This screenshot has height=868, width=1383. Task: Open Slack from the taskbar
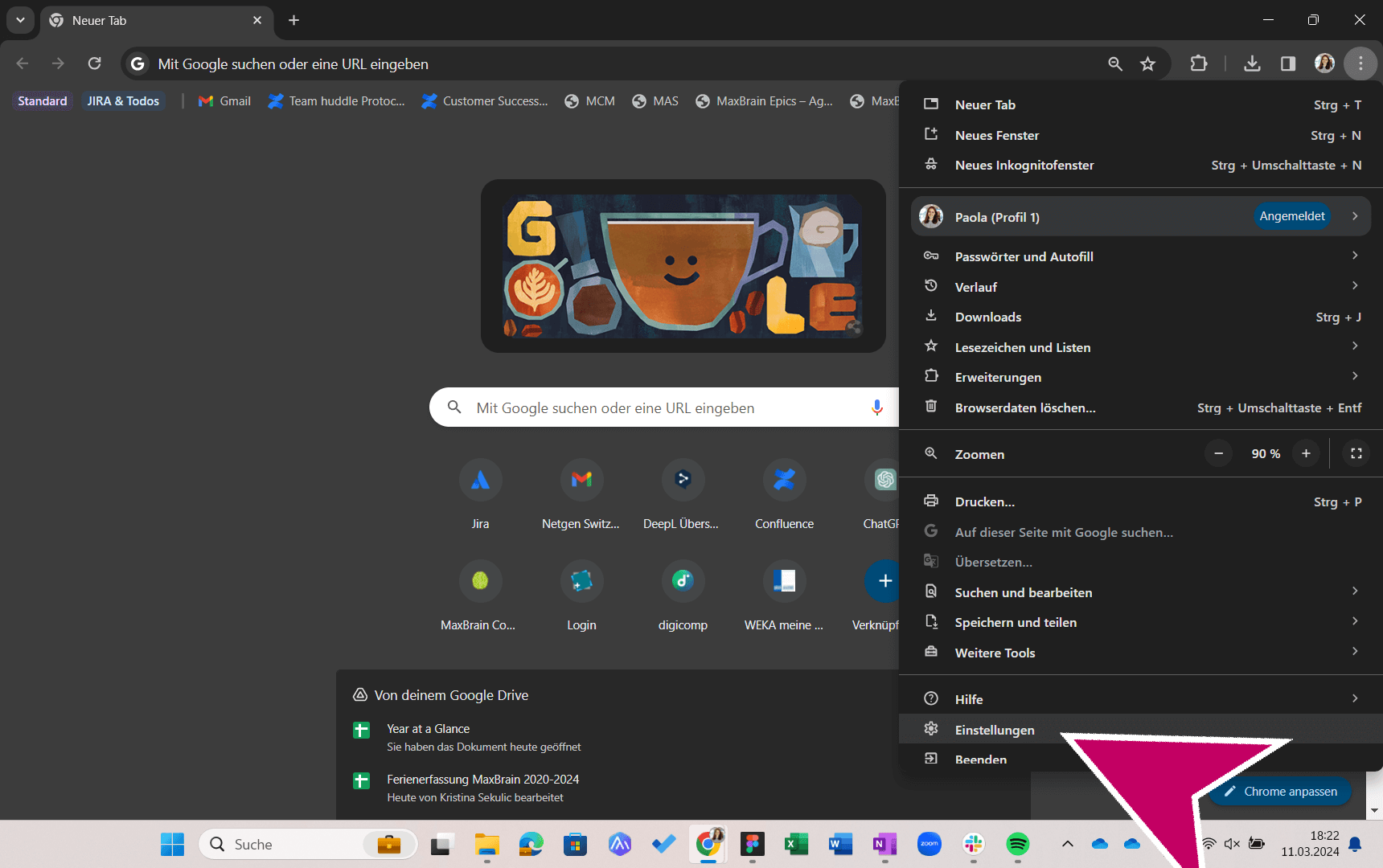pyautogui.click(x=974, y=844)
